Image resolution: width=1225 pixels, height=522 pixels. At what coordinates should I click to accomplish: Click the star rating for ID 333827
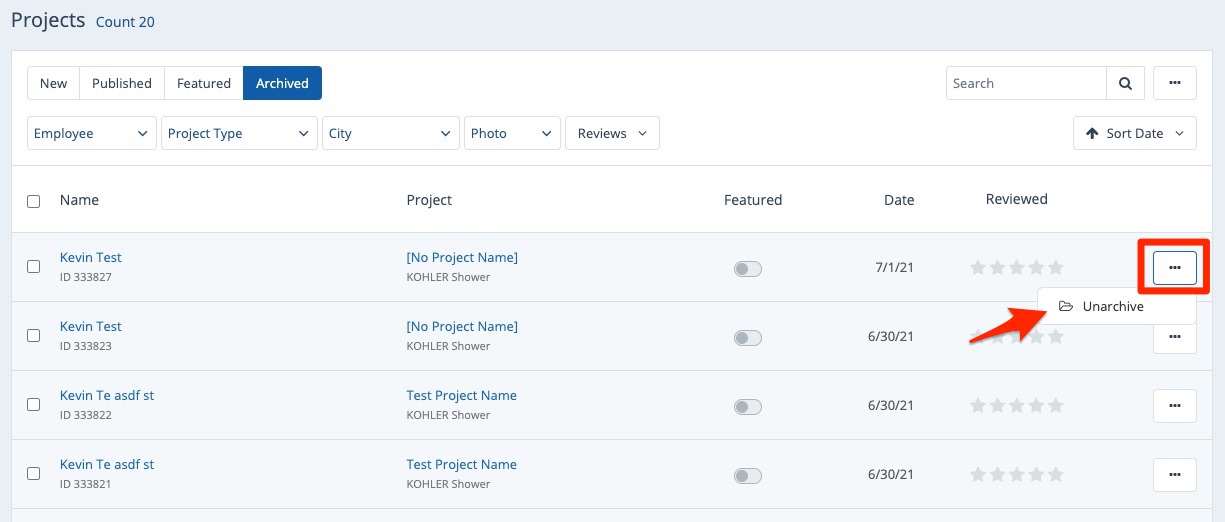1016,268
